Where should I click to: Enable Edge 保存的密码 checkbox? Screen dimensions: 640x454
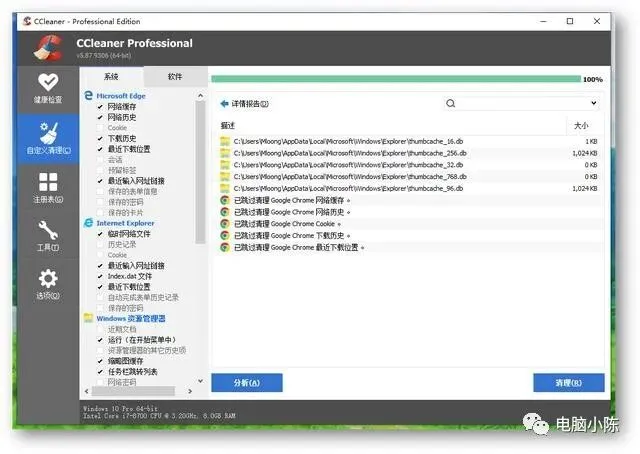100,202
